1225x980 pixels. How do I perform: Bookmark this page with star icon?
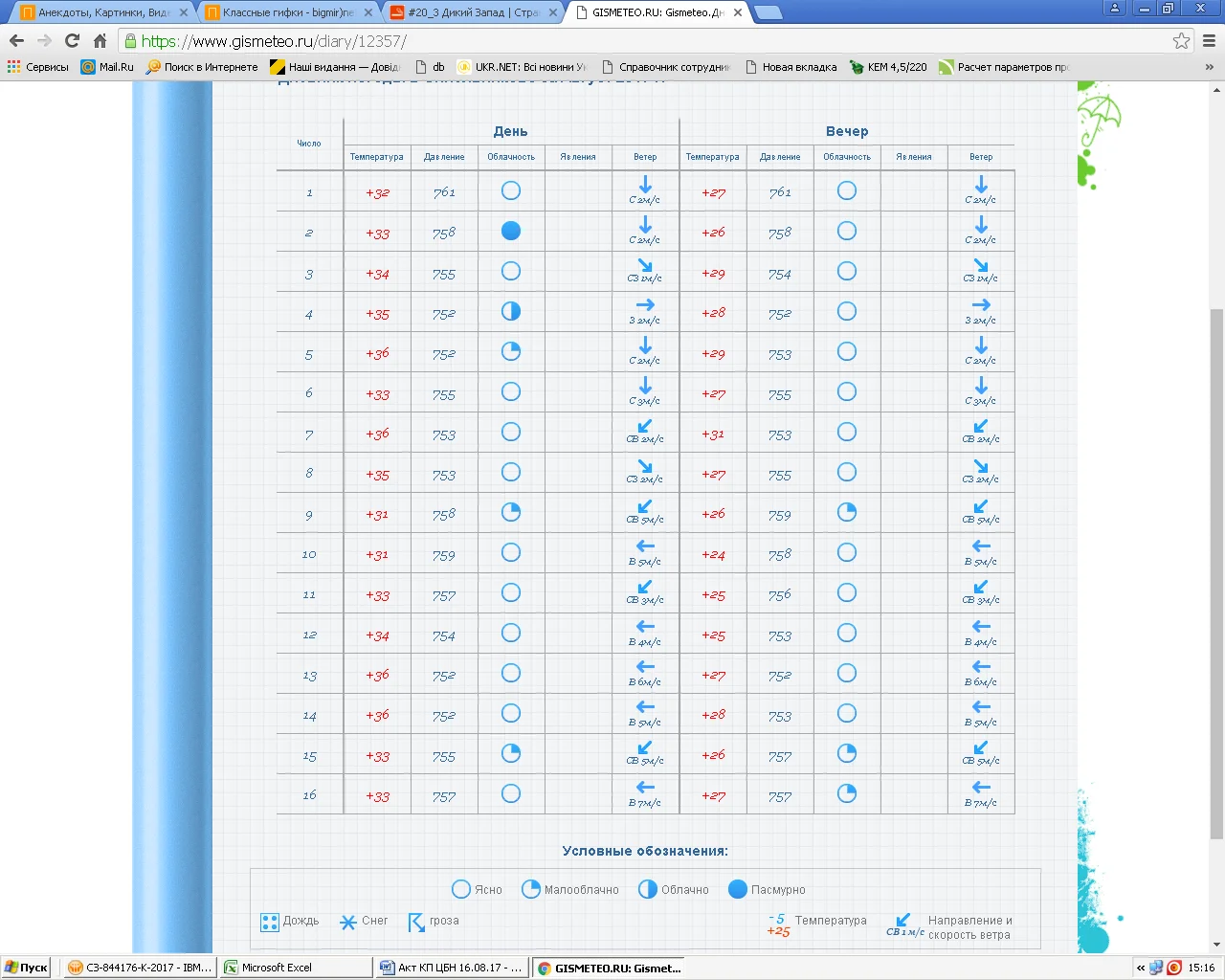[x=1181, y=40]
